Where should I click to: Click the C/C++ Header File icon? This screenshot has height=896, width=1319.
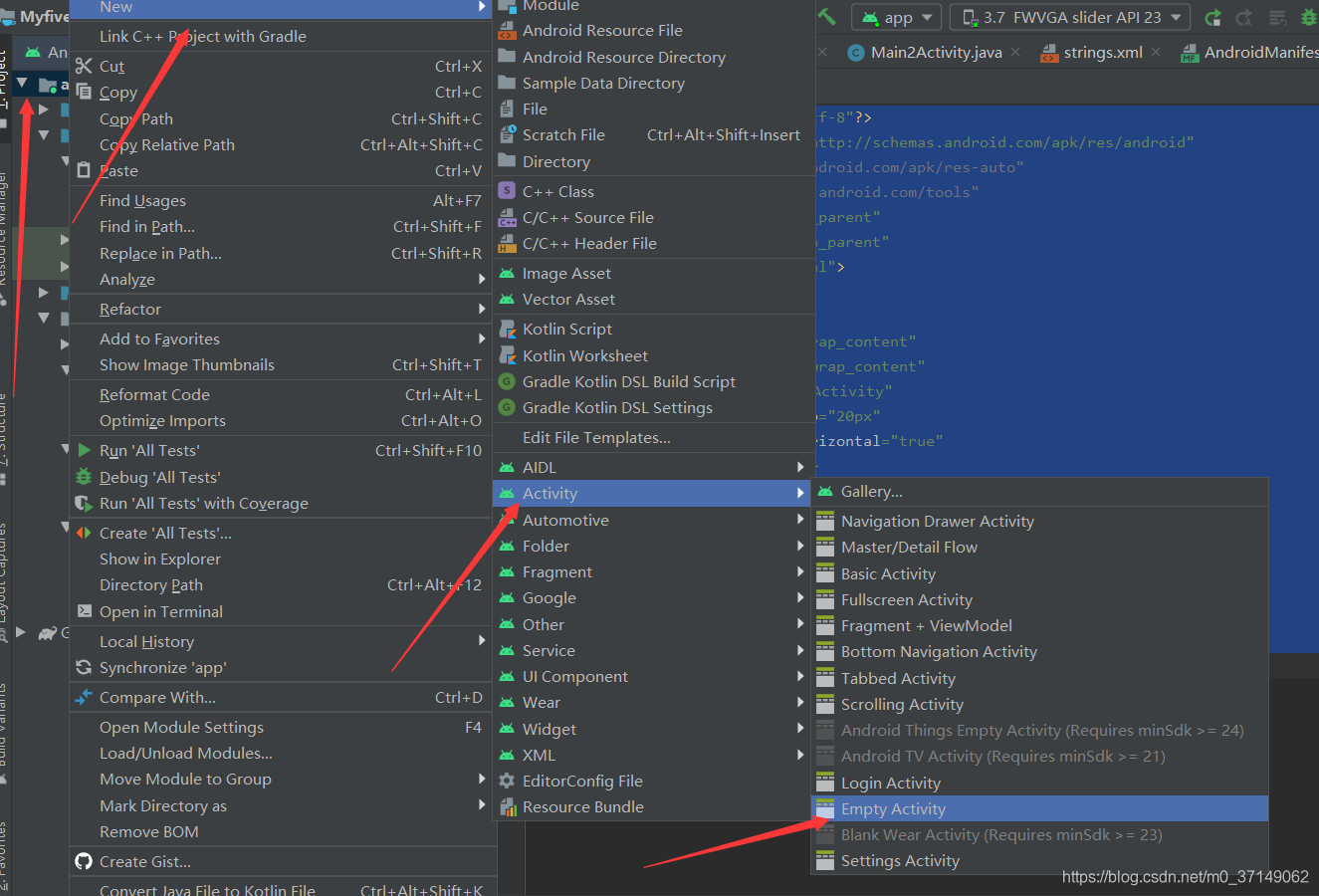tap(507, 243)
